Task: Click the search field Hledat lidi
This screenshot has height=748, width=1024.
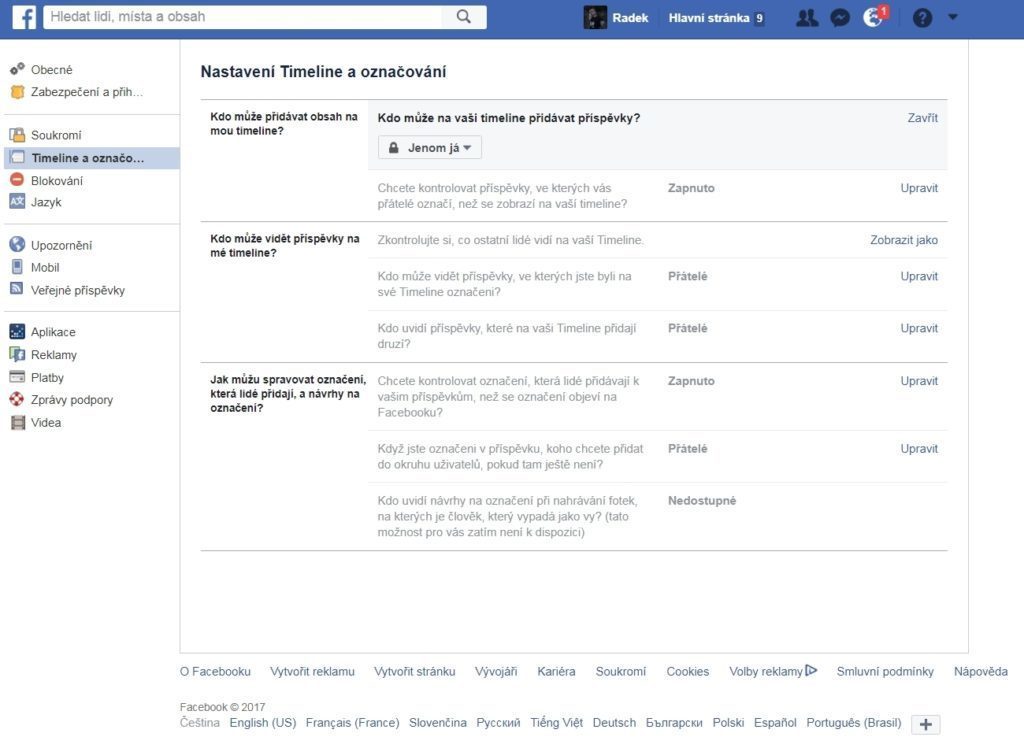Action: (245, 17)
